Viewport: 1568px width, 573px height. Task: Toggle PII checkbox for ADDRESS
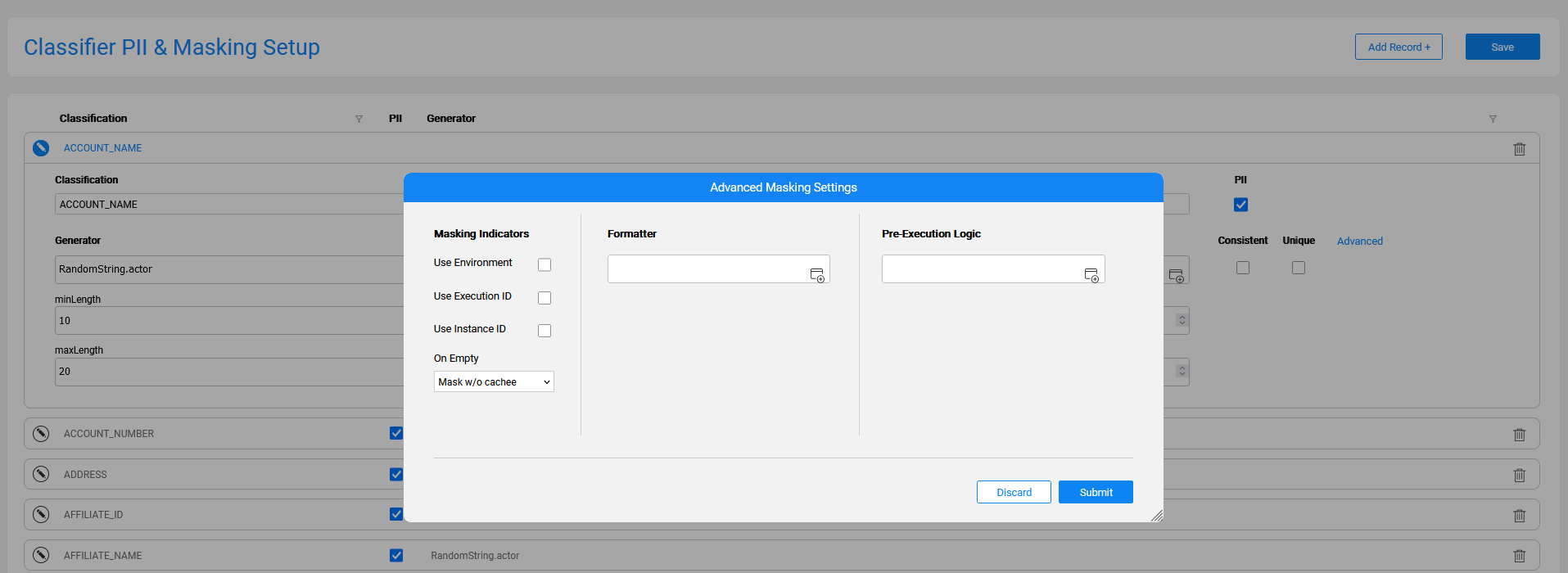(396, 474)
